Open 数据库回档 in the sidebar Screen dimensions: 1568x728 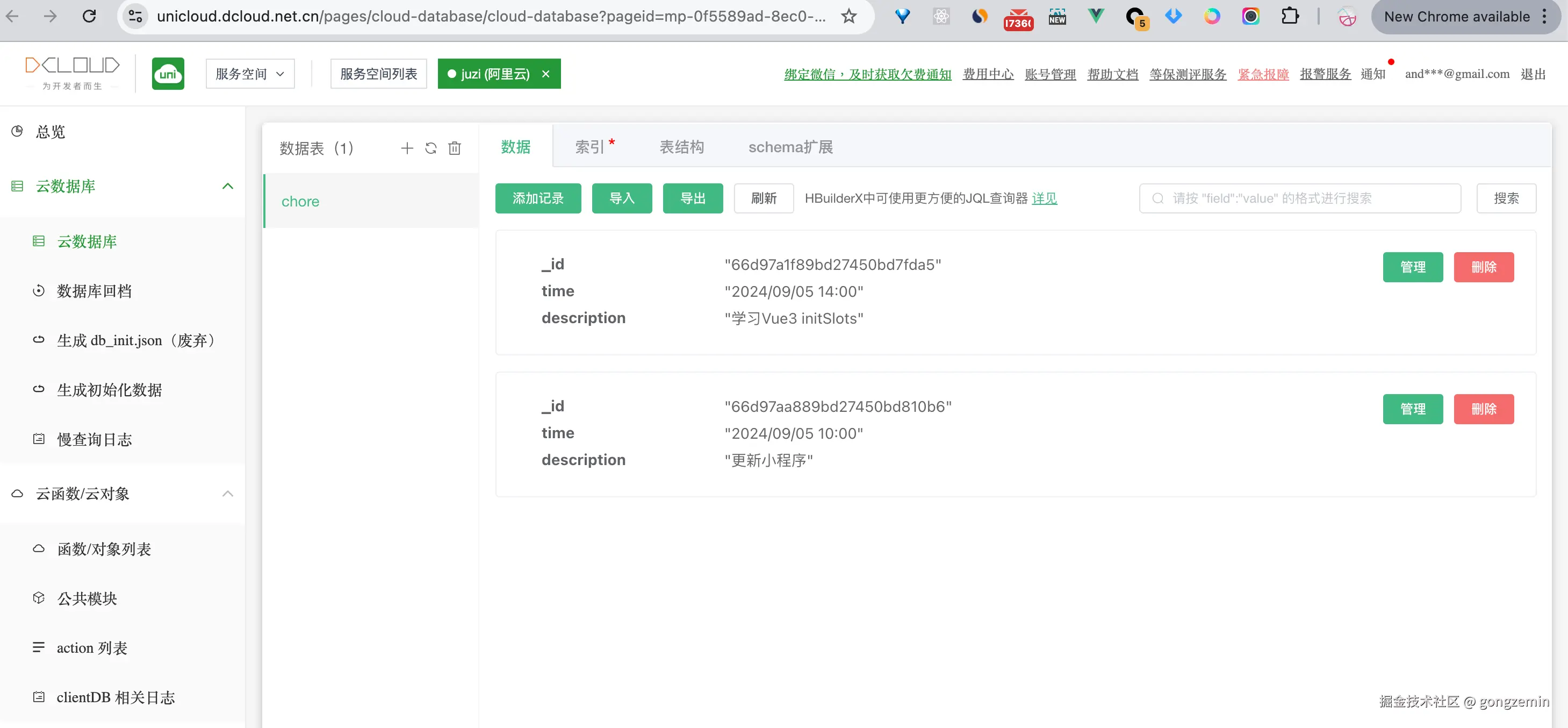pos(95,291)
